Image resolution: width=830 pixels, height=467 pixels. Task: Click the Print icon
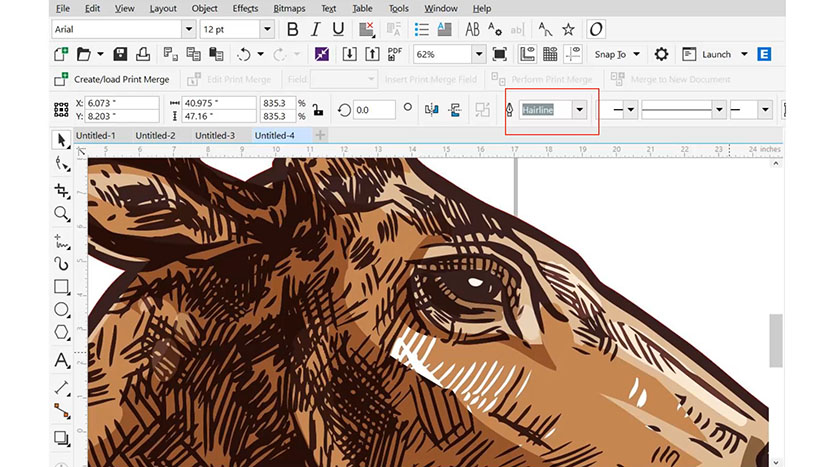(144, 54)
